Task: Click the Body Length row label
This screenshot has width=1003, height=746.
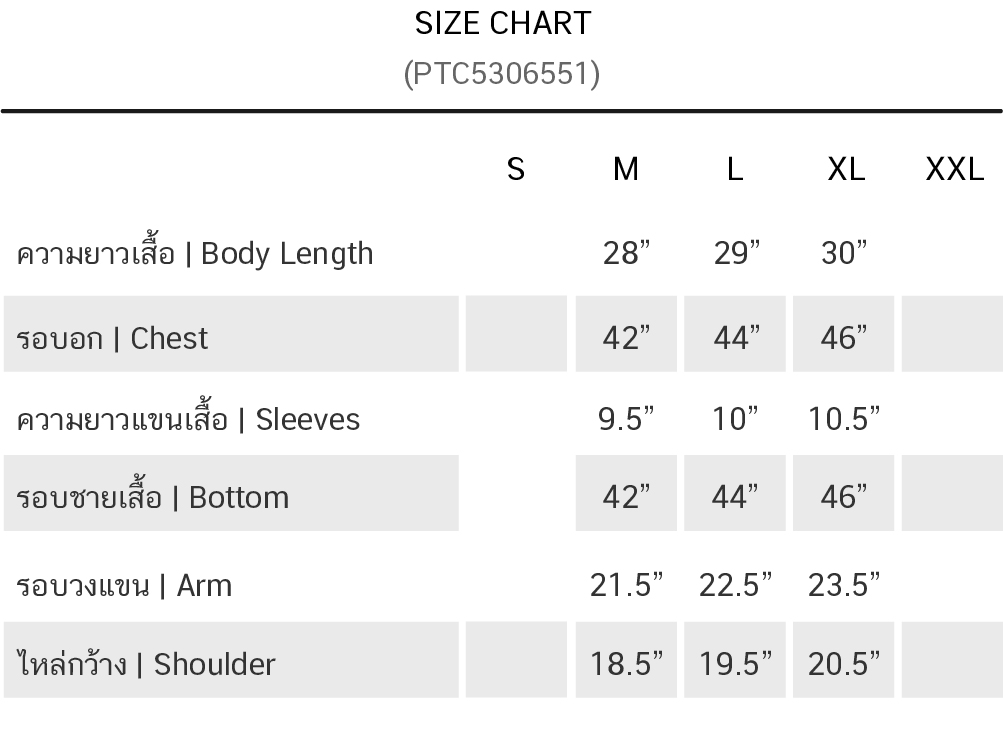Action: click(x=195, y=254)
